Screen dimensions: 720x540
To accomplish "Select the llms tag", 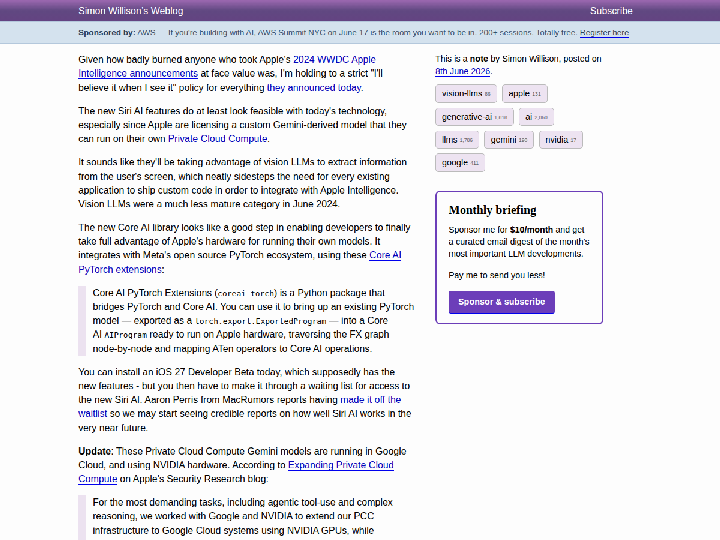I will coord(457,140).
